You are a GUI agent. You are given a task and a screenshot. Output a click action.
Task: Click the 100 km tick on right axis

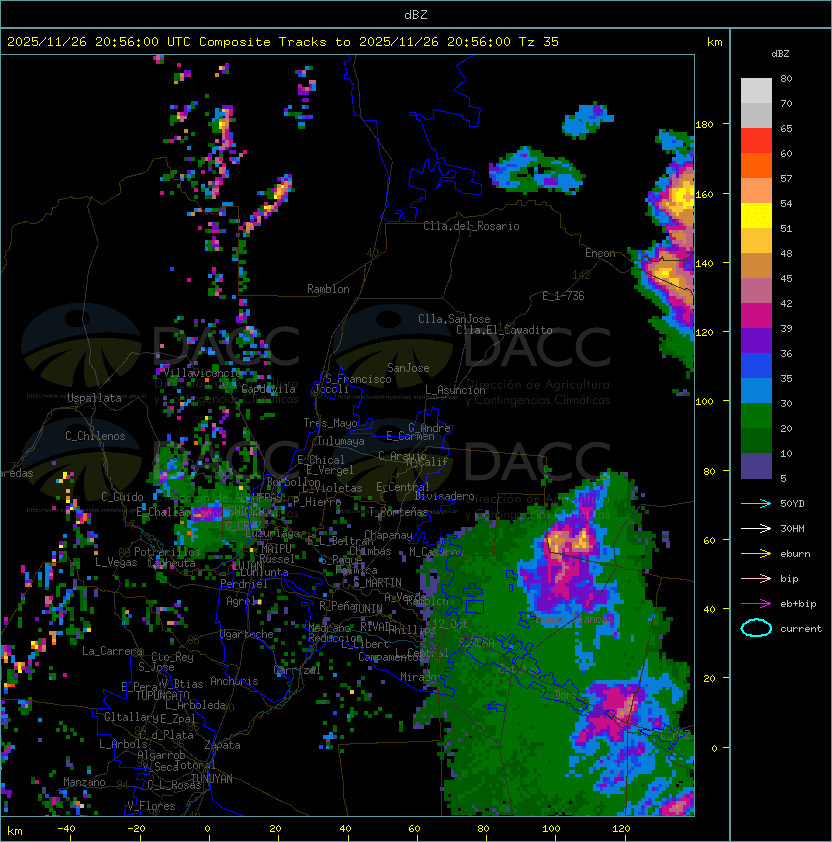[704, 402]
